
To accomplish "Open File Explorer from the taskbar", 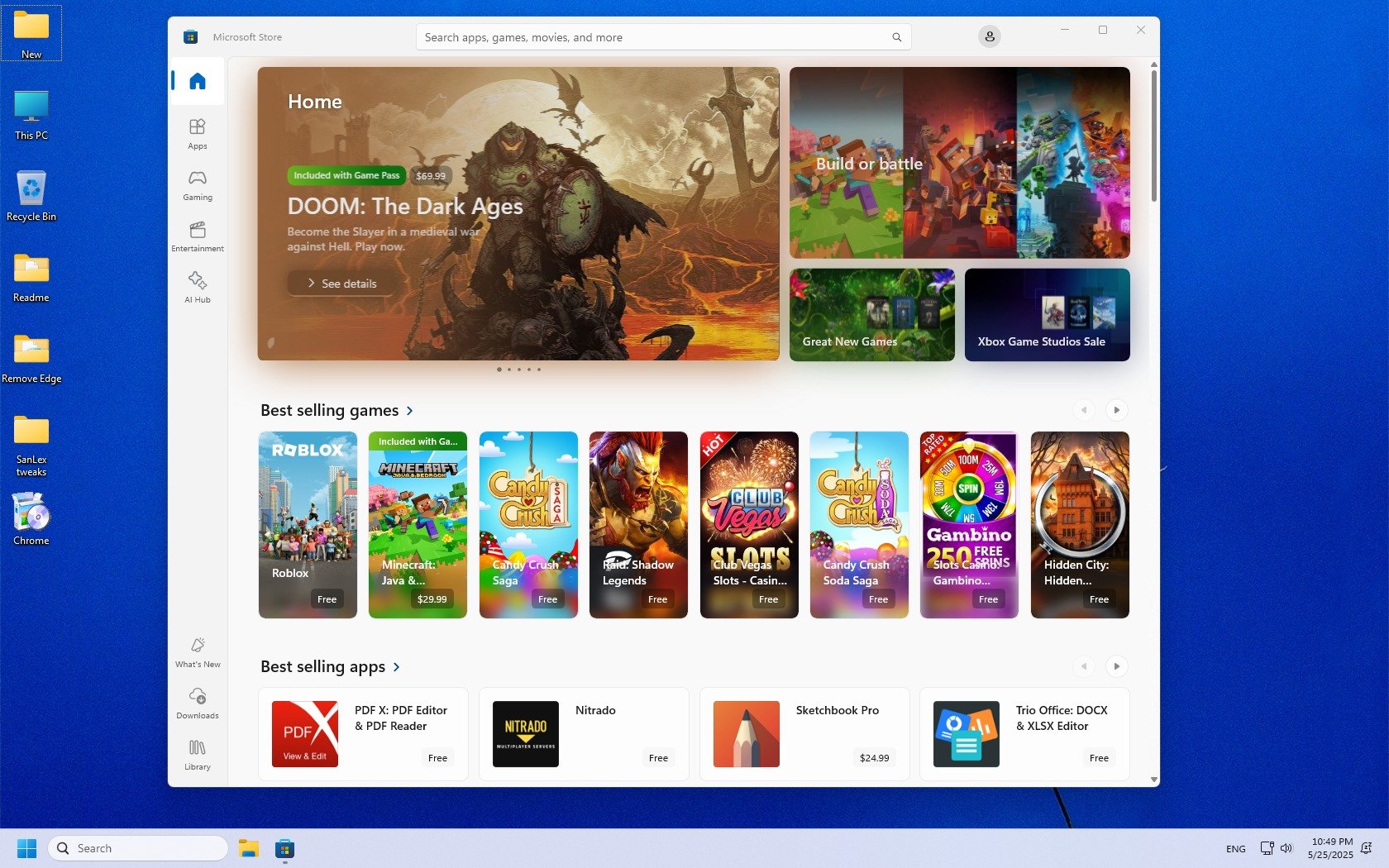I will [249, 848].
